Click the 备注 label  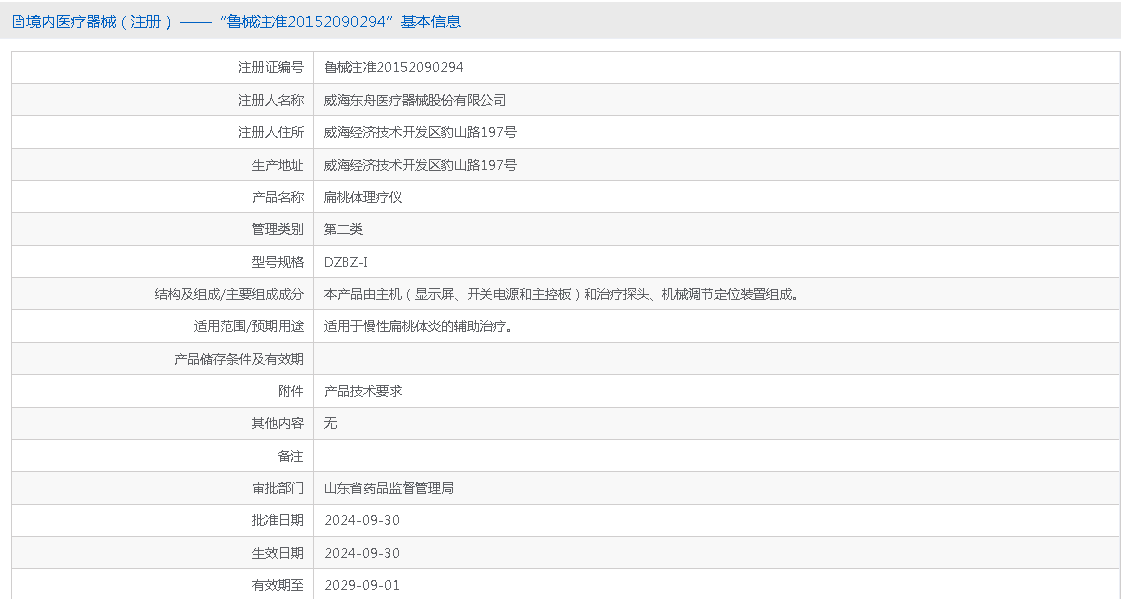point(290,456)
